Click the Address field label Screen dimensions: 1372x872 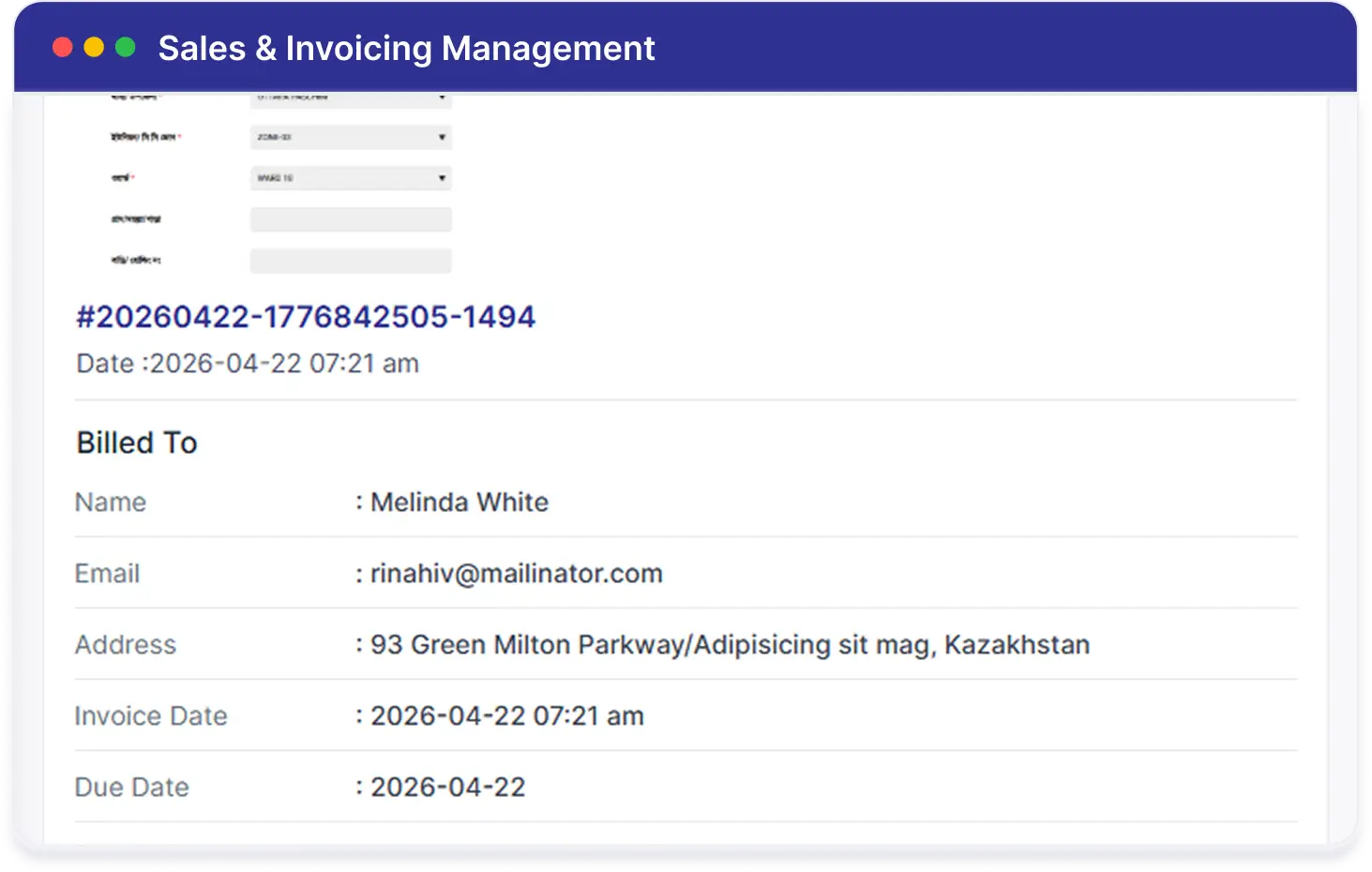pyautogui.click(x=126, y=645)
